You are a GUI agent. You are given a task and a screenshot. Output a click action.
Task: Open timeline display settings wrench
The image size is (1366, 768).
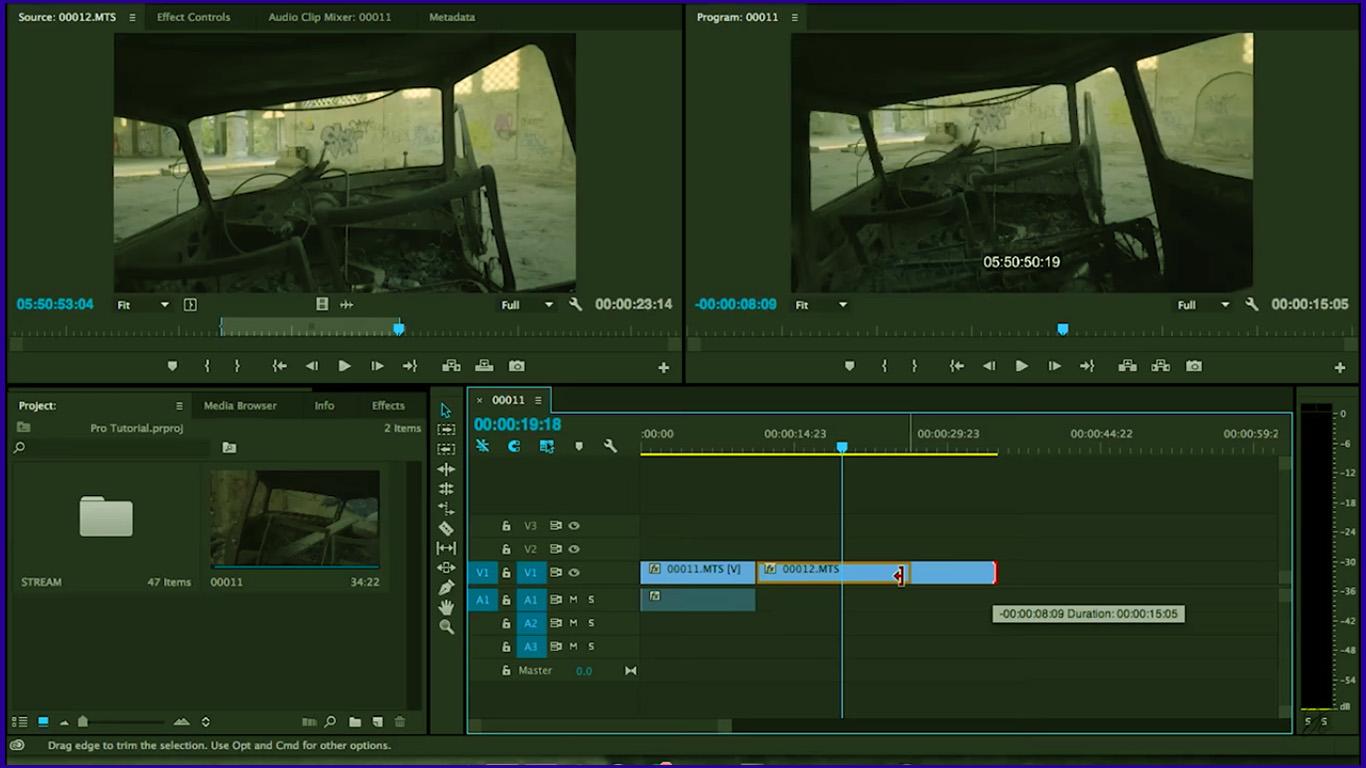(610, 446)
